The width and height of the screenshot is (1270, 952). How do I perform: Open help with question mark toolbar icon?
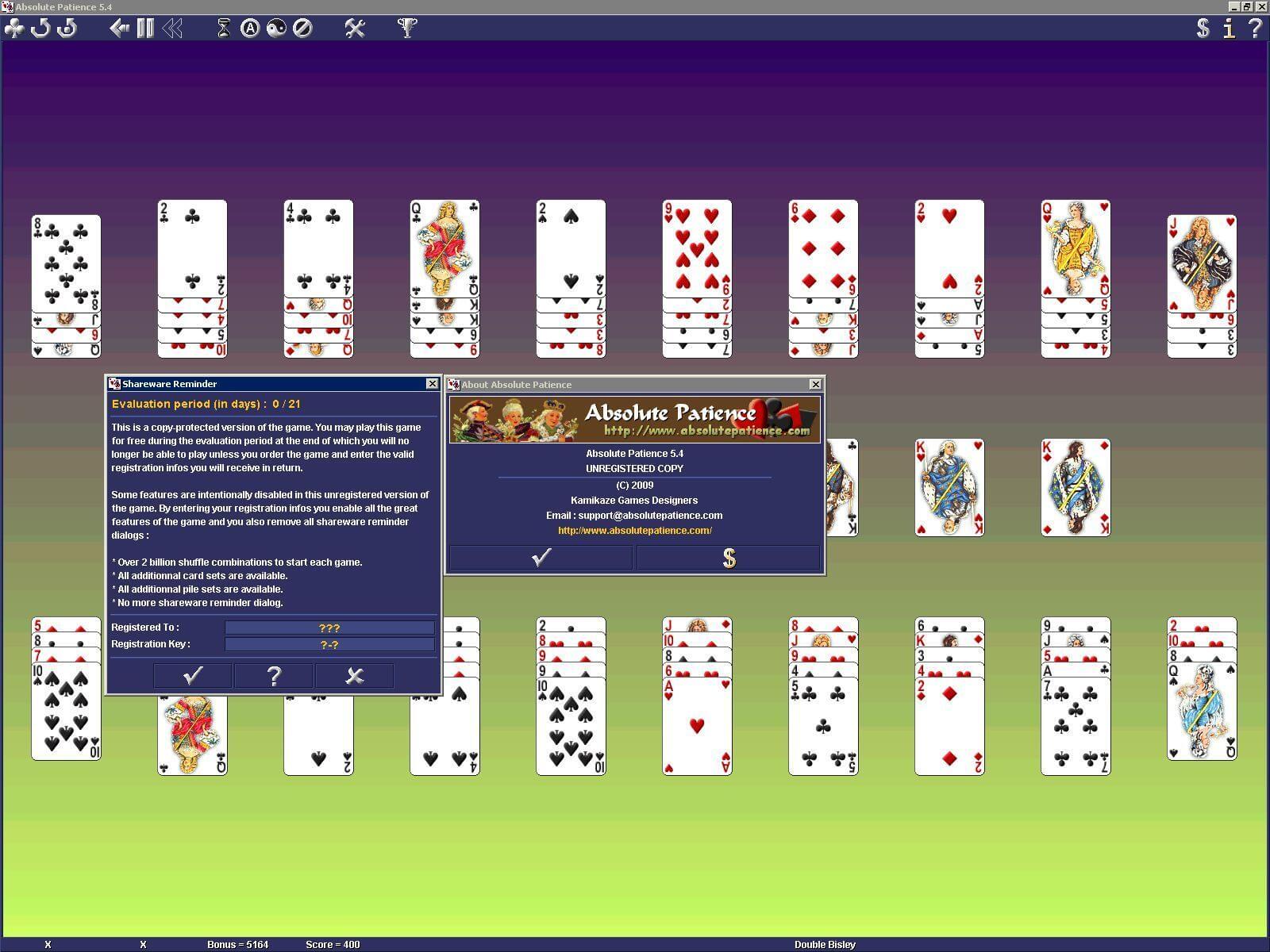coord(1255,29)
